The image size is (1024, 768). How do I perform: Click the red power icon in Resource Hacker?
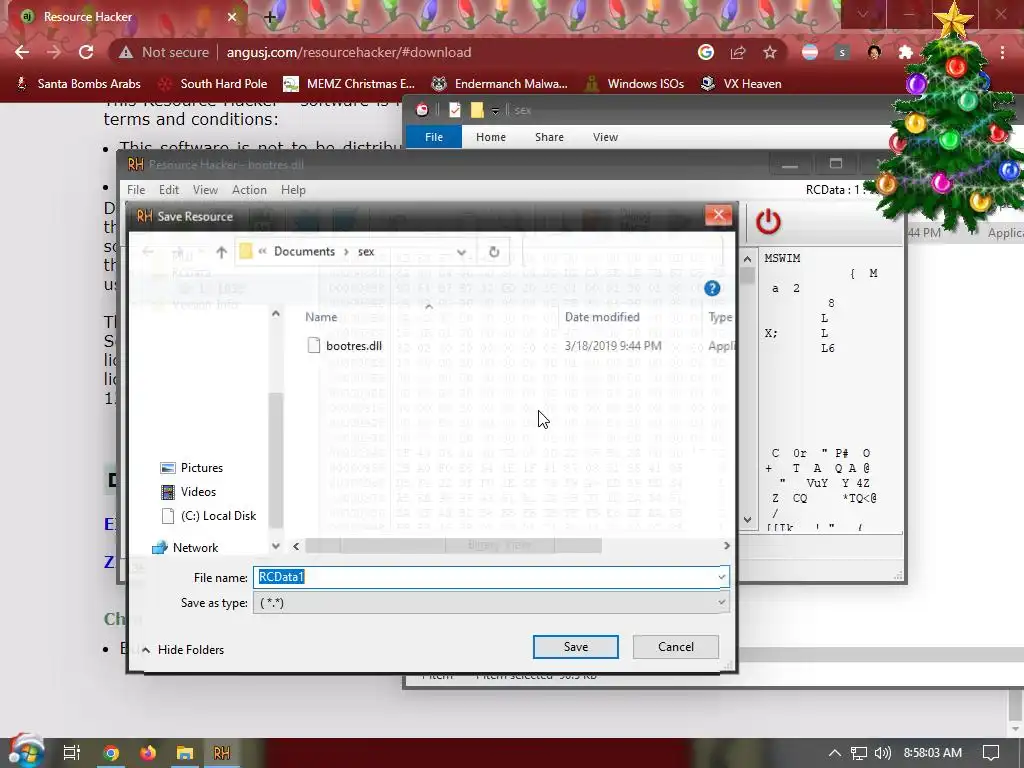tap(768, 222)
